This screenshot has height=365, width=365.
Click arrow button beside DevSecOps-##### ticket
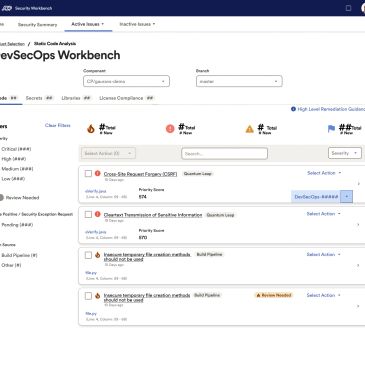(x=347, y=197)
